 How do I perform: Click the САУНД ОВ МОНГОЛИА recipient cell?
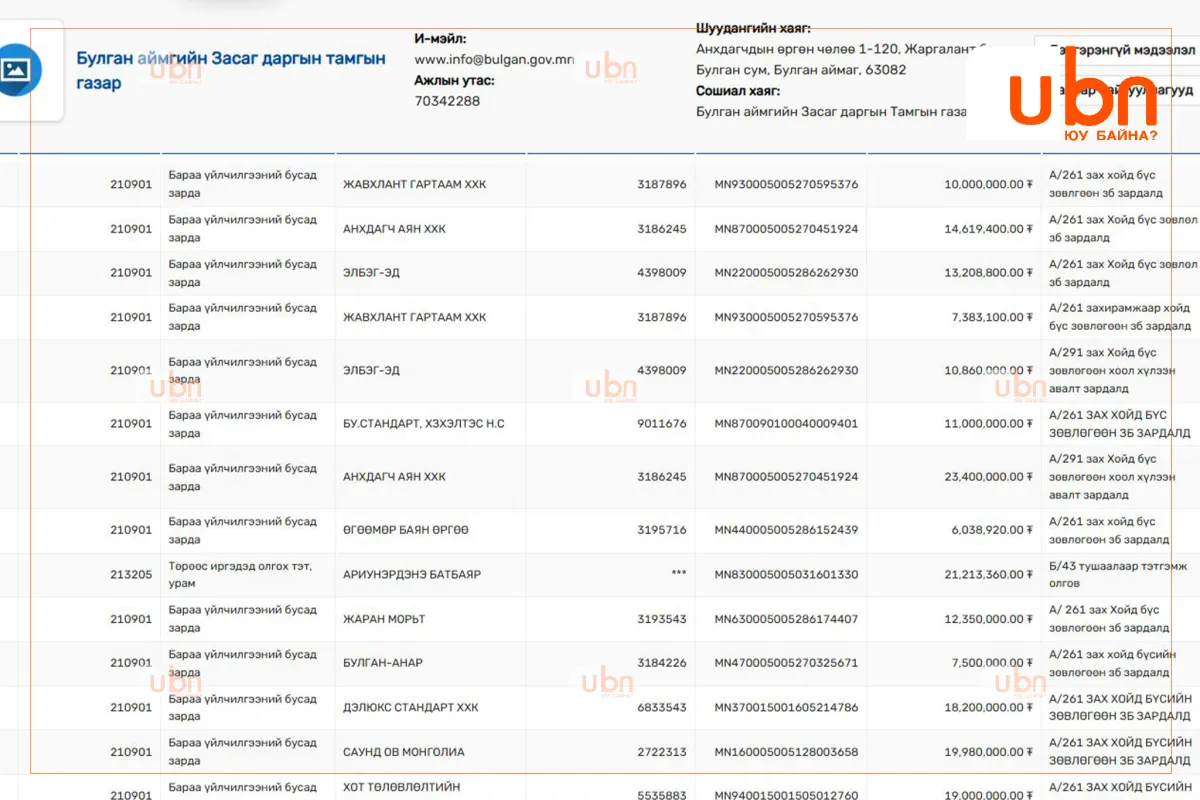430,752
